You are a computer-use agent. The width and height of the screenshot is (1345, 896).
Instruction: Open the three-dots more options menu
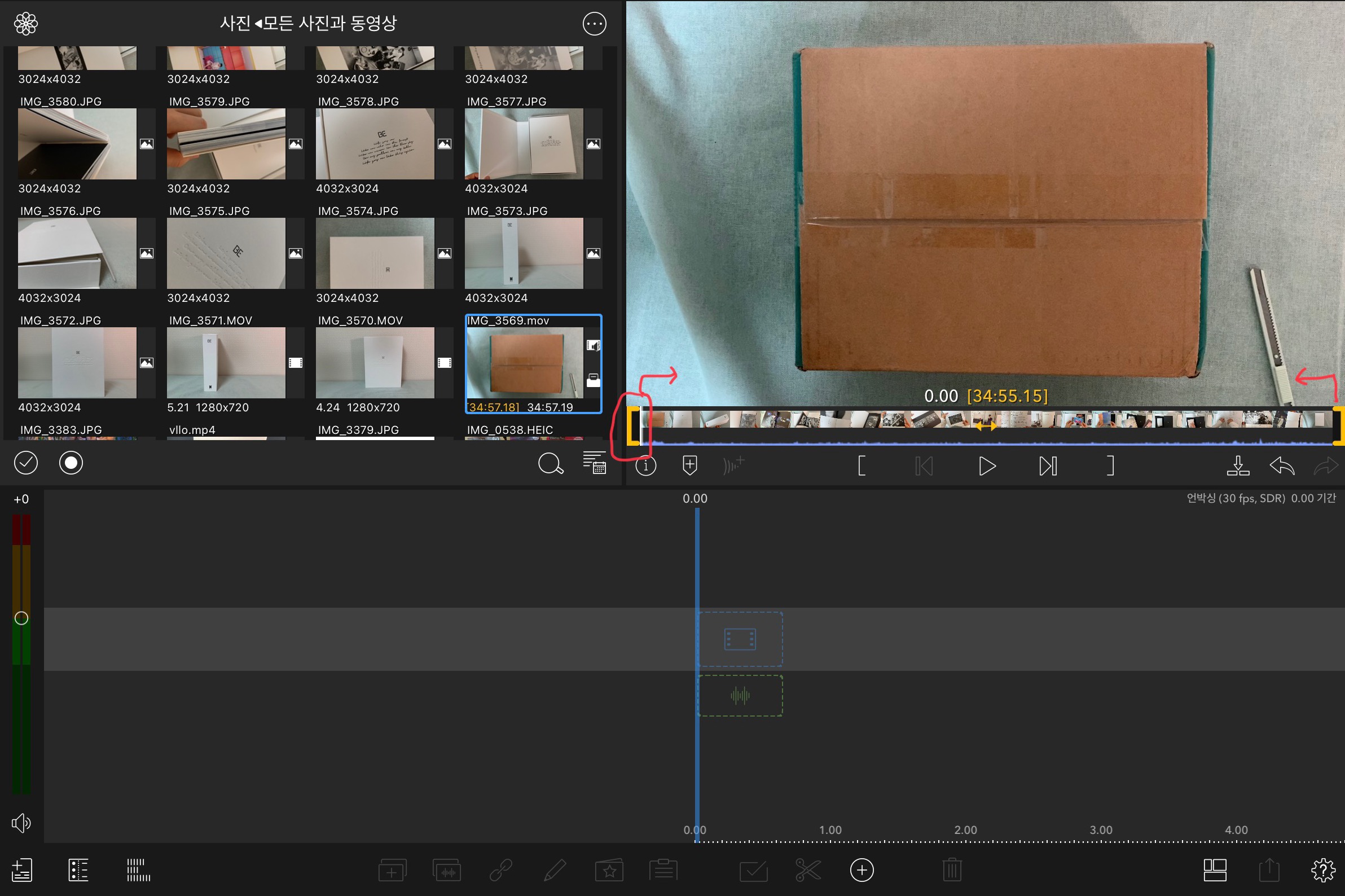[x=594, y=24]
